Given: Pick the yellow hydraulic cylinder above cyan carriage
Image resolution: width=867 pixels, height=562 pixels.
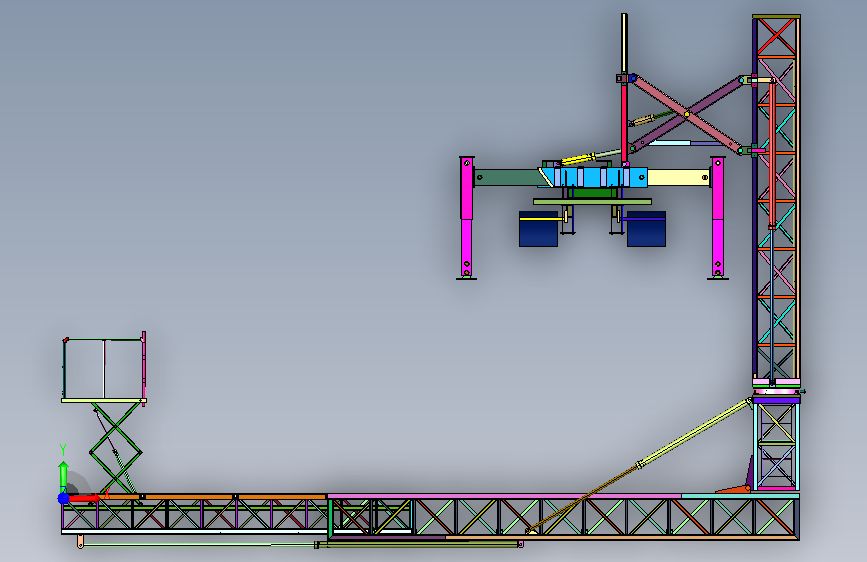Looking at the screenshot, I should (578, 159).
